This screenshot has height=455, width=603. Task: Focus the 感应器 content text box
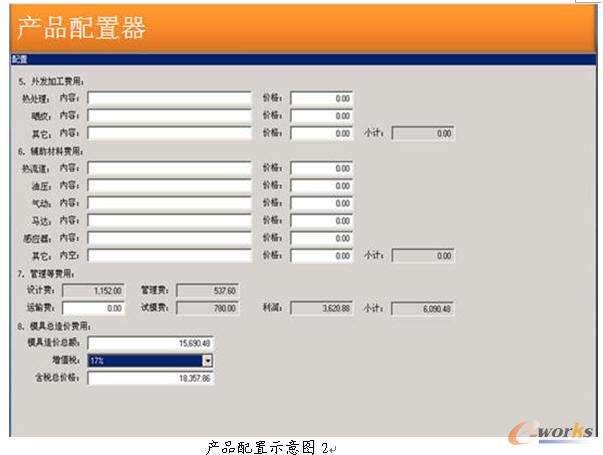[169, 238]
